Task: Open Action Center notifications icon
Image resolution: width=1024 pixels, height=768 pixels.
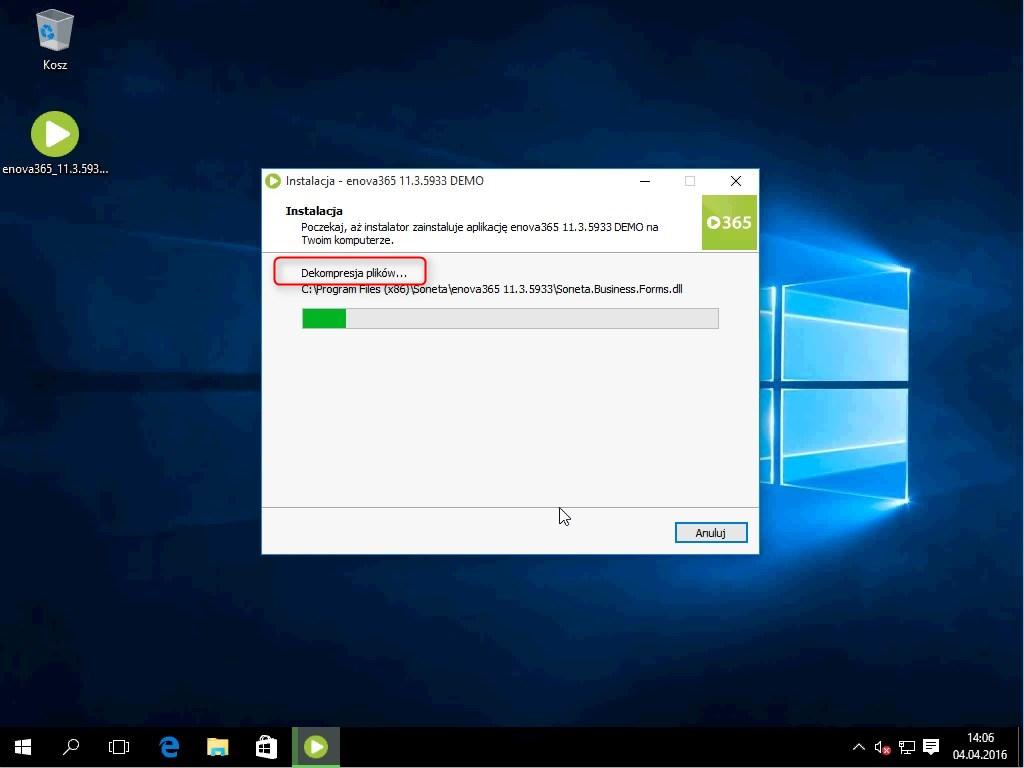Action: pos(931,747)
